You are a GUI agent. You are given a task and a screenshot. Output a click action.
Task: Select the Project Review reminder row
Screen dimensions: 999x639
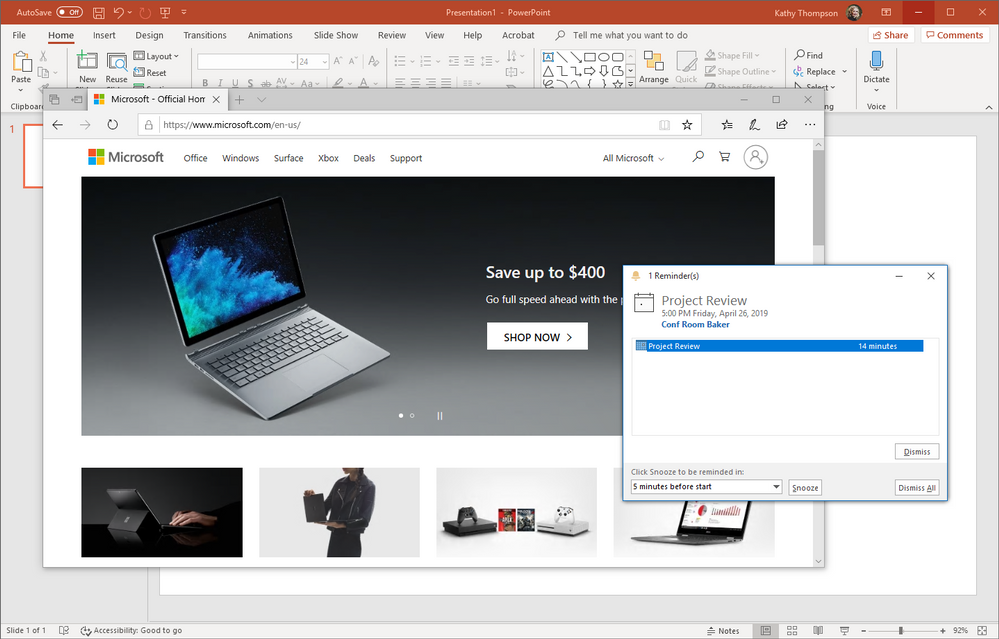pyautogui.click(x=779, y=346)
